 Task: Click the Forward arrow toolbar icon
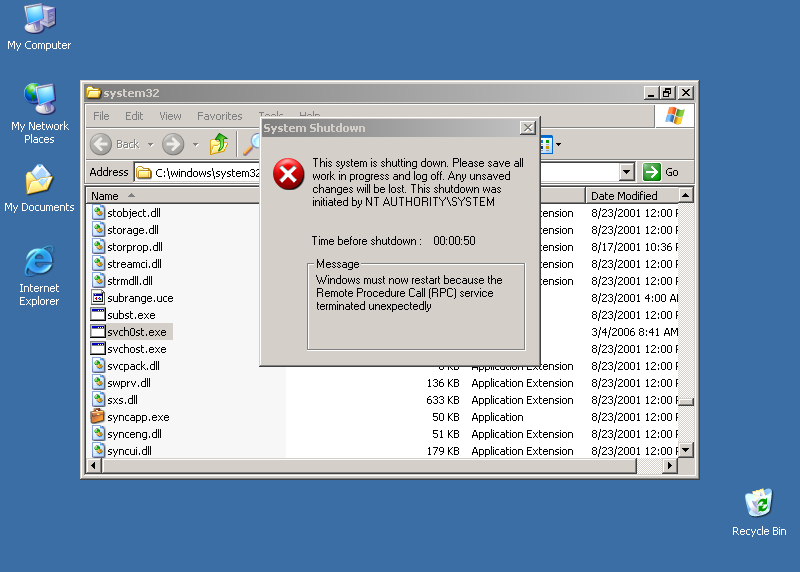pos(173,144)
